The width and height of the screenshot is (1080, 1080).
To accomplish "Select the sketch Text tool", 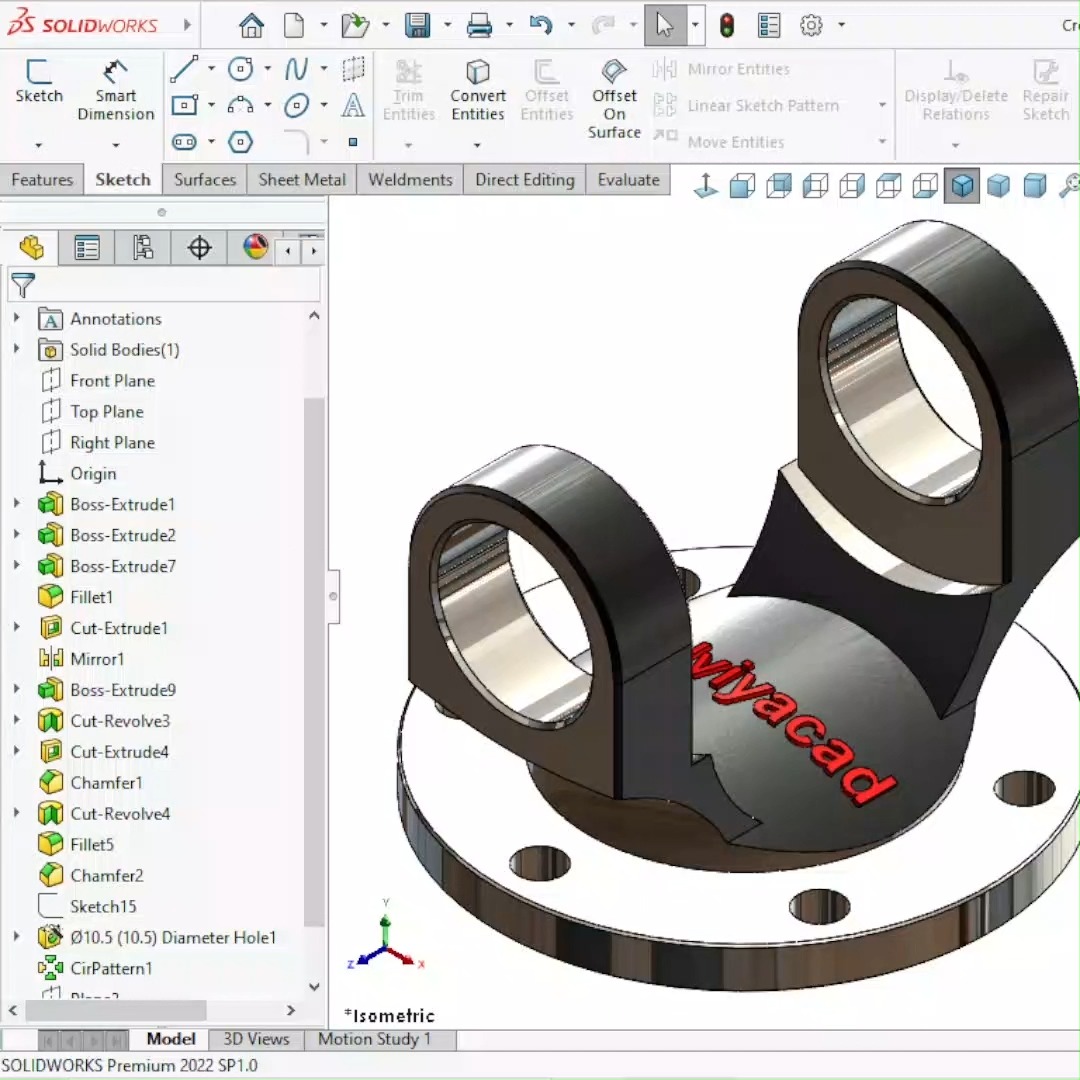I will 353,105.
